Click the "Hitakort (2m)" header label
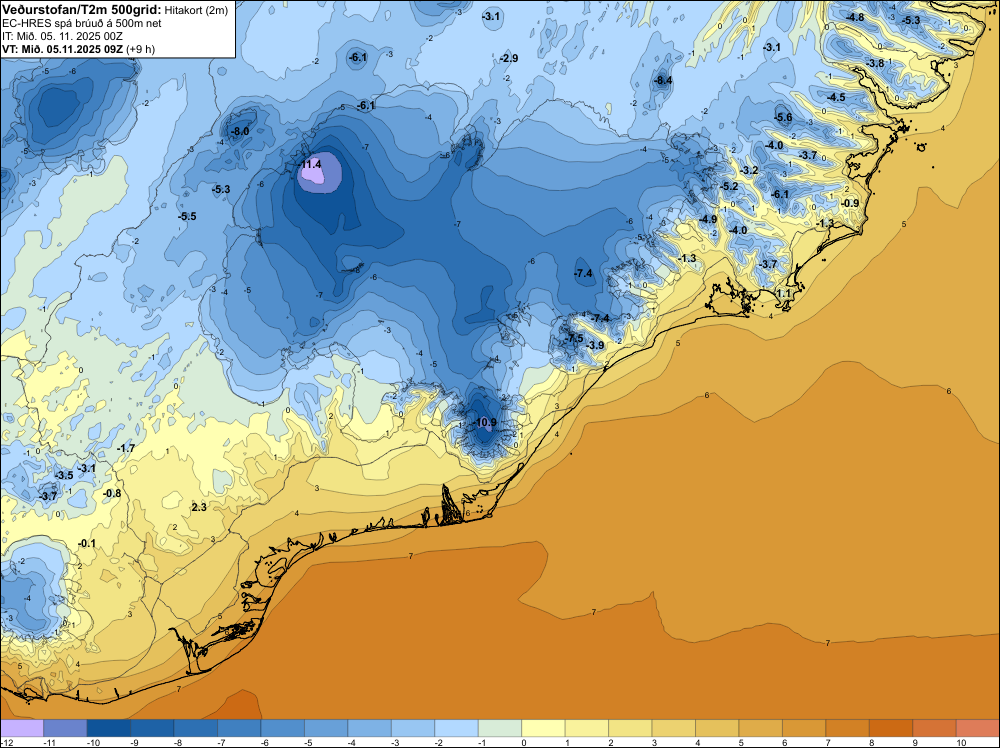The width and height of the screenshot is (1000, 748). [x=196, y=10]
